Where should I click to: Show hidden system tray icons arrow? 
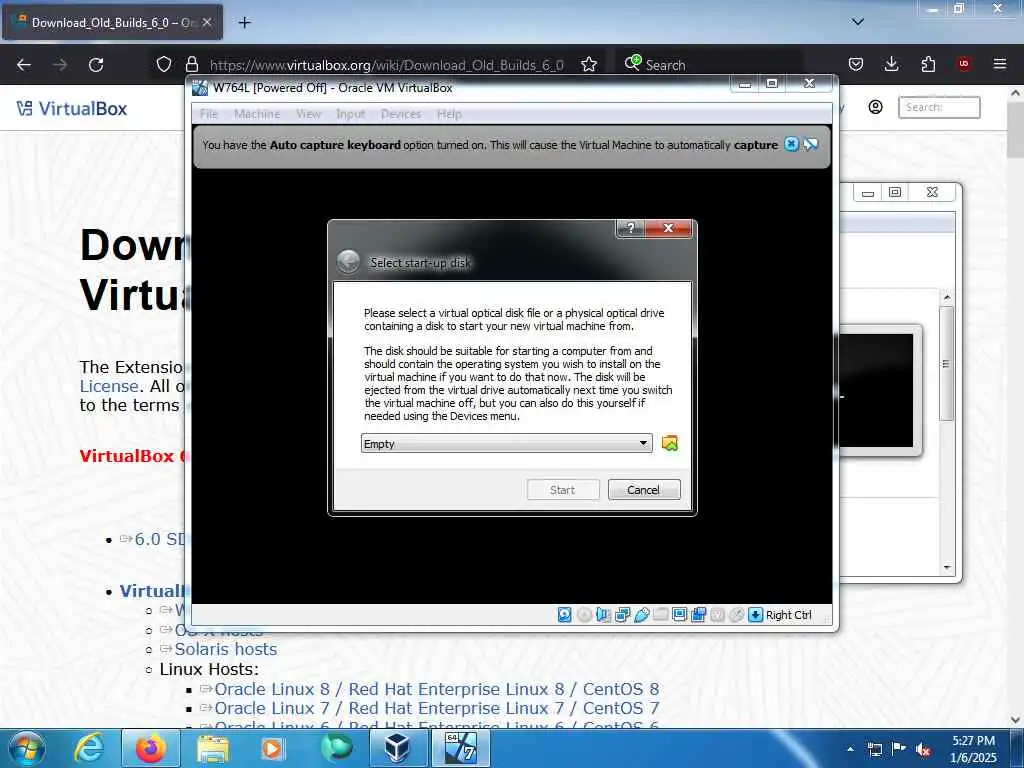[x=850, y=749]
